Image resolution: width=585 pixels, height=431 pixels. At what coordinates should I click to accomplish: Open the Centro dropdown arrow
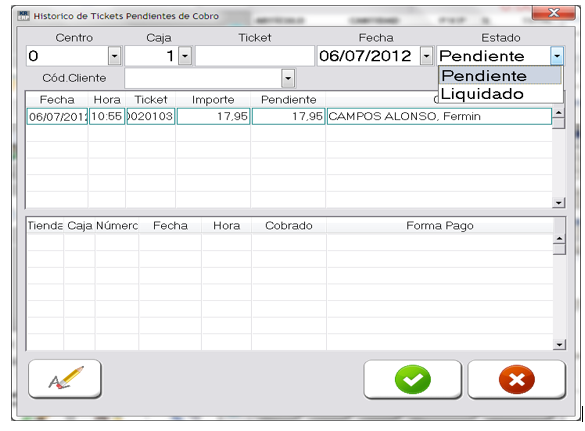point(115,56)
